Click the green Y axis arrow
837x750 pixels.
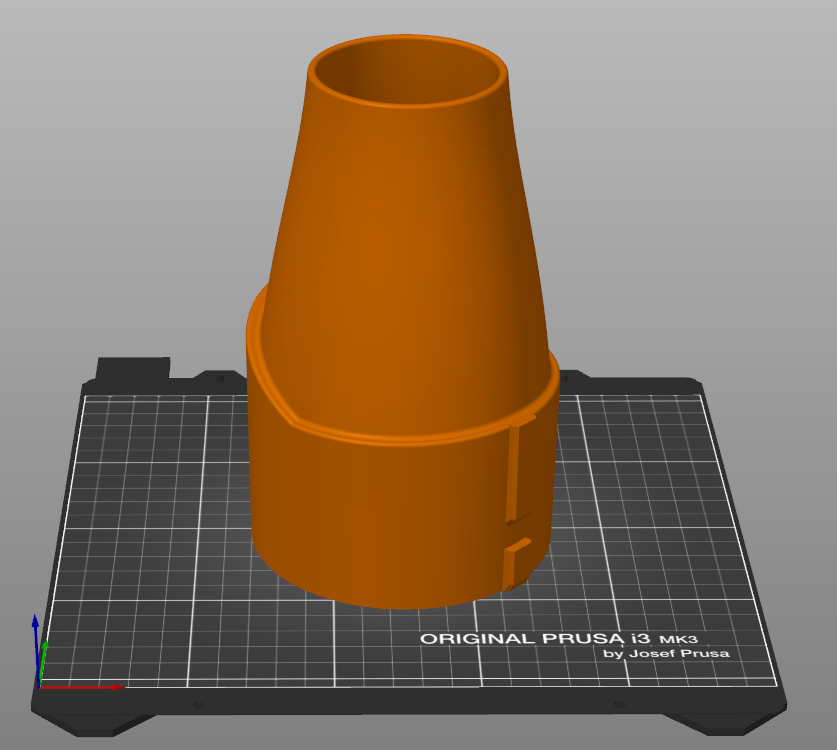click(43, 662)
